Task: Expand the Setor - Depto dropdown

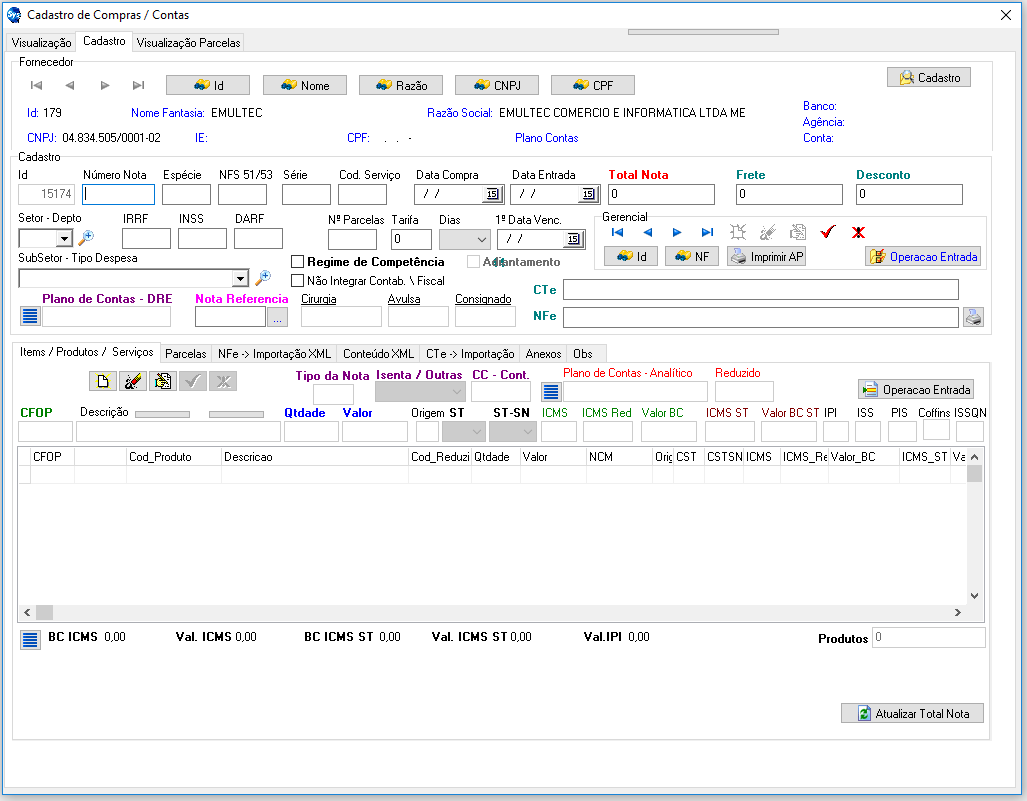Action: pos(64,239)
